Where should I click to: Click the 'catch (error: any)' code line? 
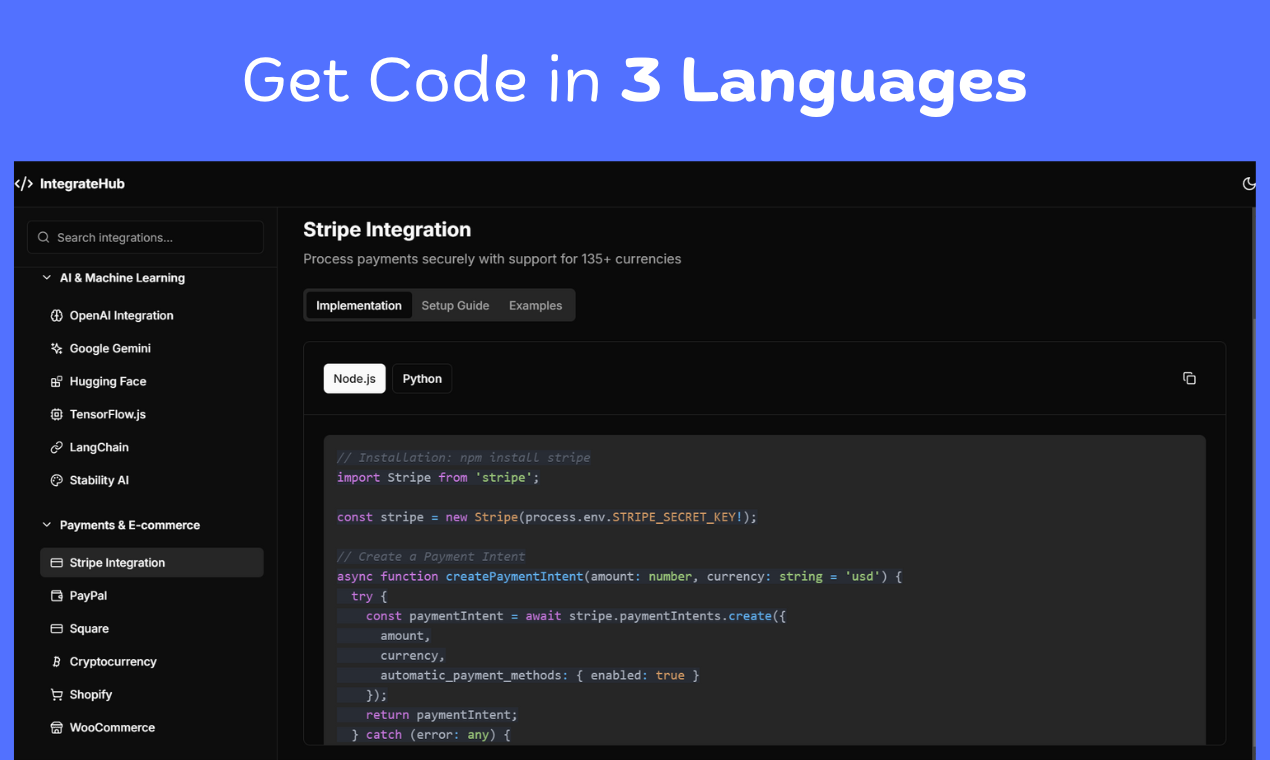431,735
